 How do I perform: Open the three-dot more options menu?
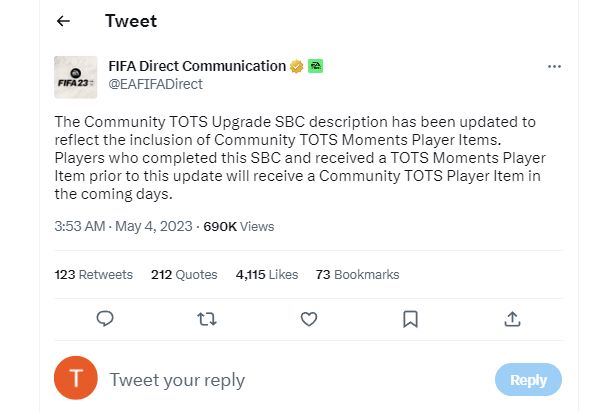[x=554, y=67]
